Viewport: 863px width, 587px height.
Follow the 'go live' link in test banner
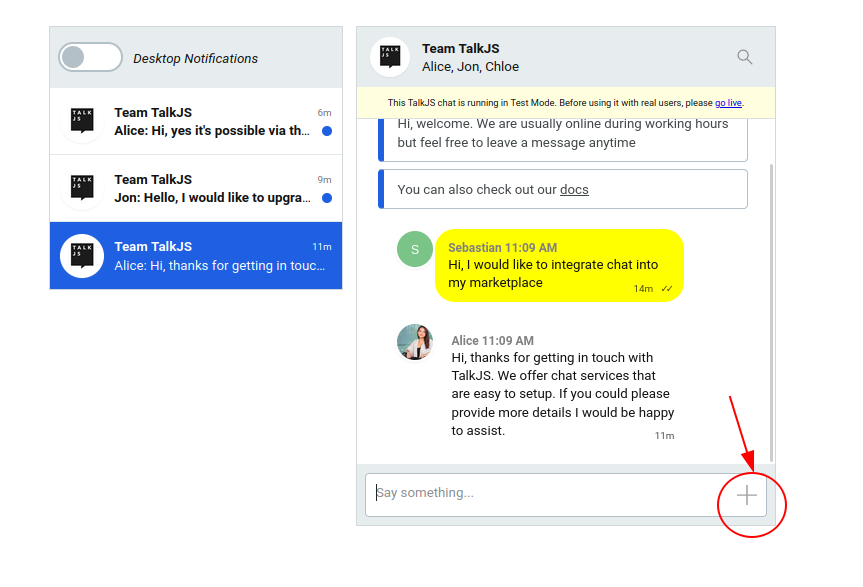[728, 103]
